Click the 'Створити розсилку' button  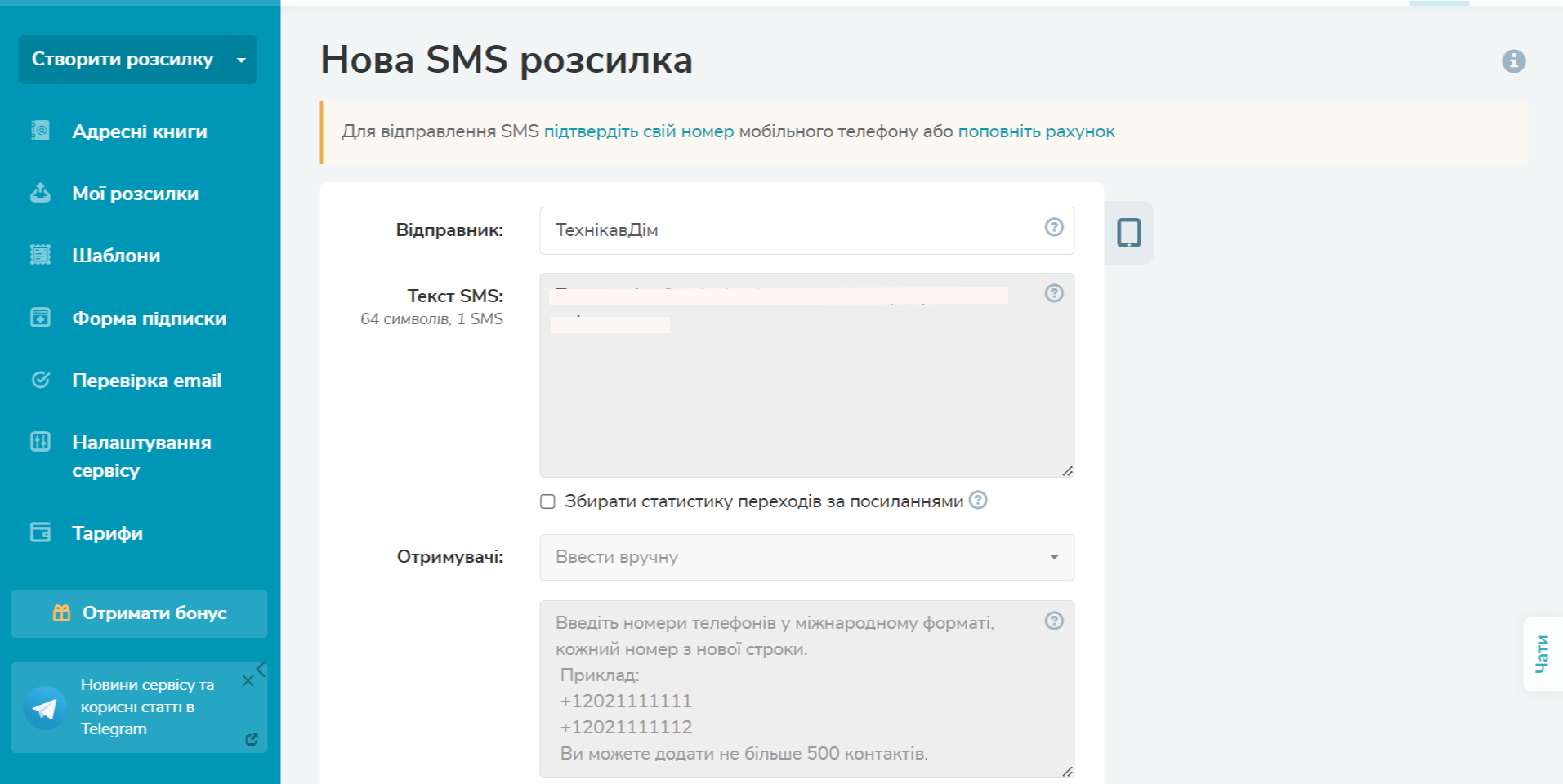[x=122, y=60]
